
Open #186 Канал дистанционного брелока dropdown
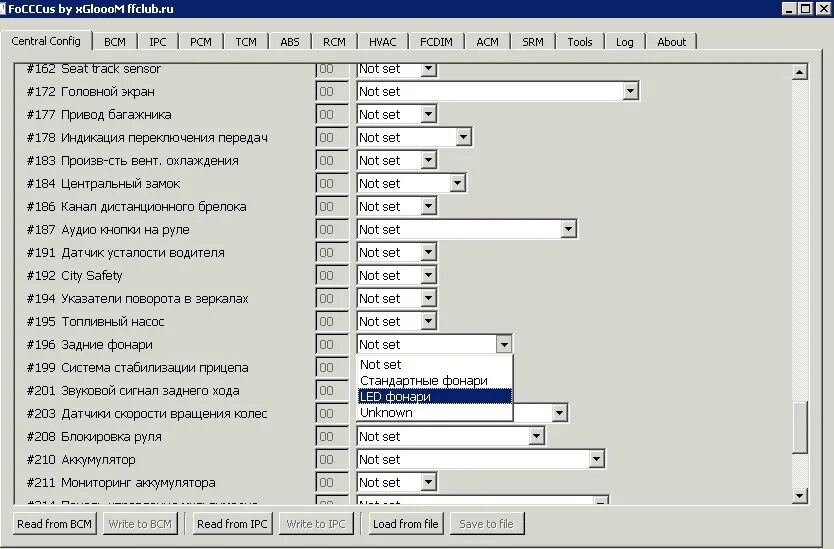click(429, 206)
